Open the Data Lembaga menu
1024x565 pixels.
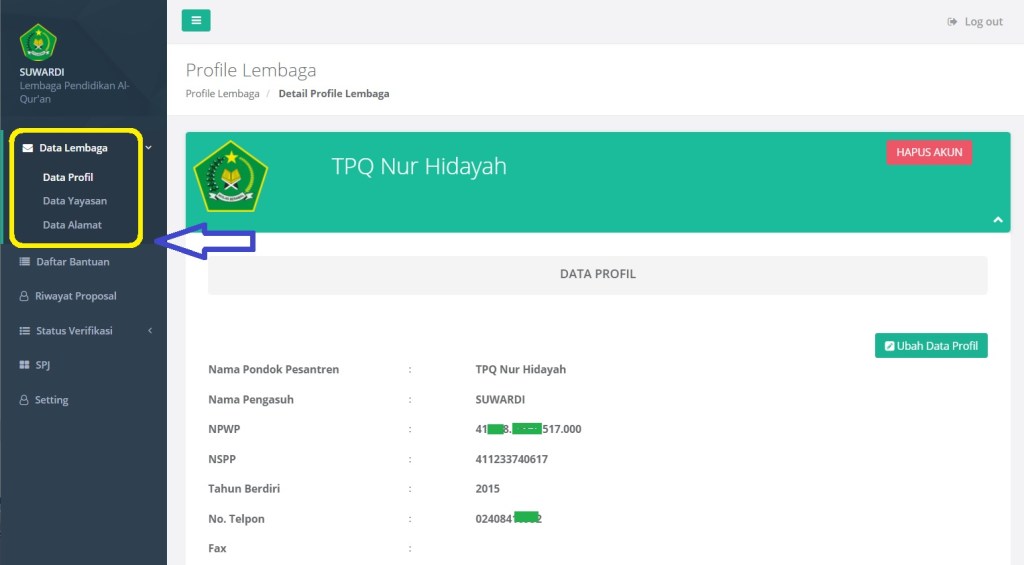pyautogui.click(x=73, y=148)
